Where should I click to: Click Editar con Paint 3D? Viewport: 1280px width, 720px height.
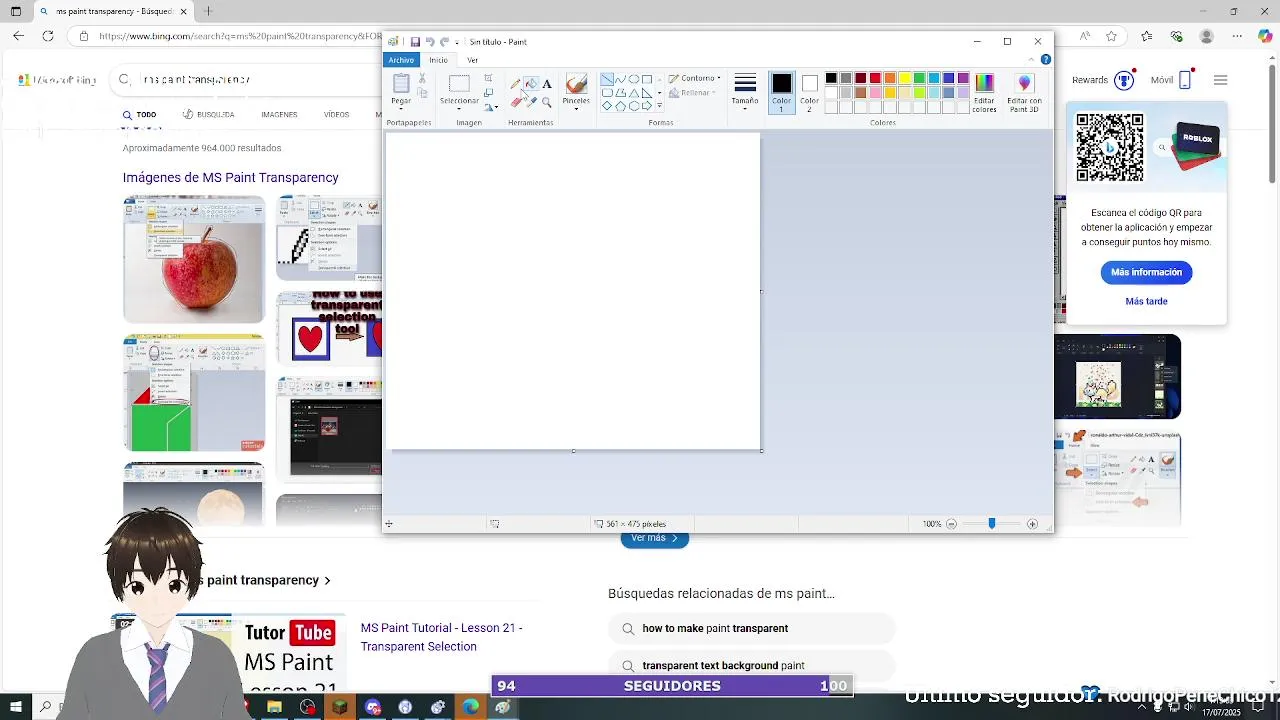click(x=1024, y=92)
